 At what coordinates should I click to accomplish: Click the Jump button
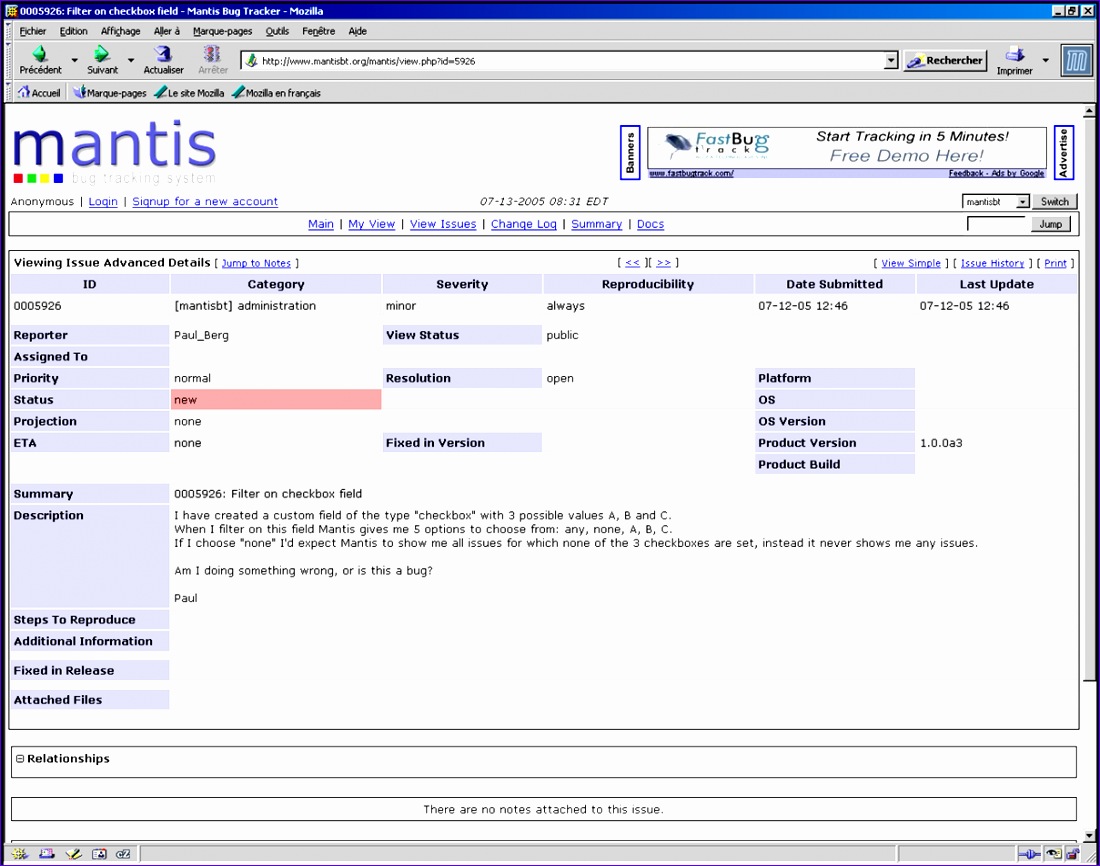tap(1050, 225)
